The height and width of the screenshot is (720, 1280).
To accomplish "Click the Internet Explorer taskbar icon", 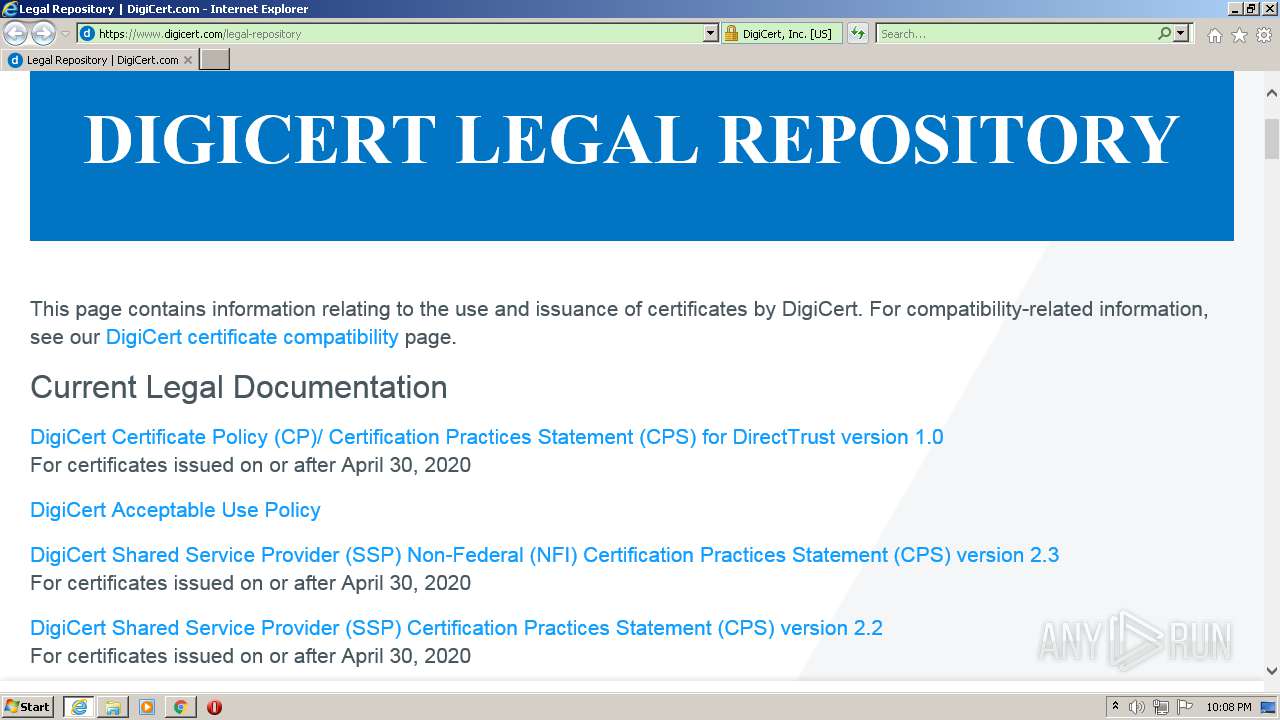I will click(x=79, y=707).
